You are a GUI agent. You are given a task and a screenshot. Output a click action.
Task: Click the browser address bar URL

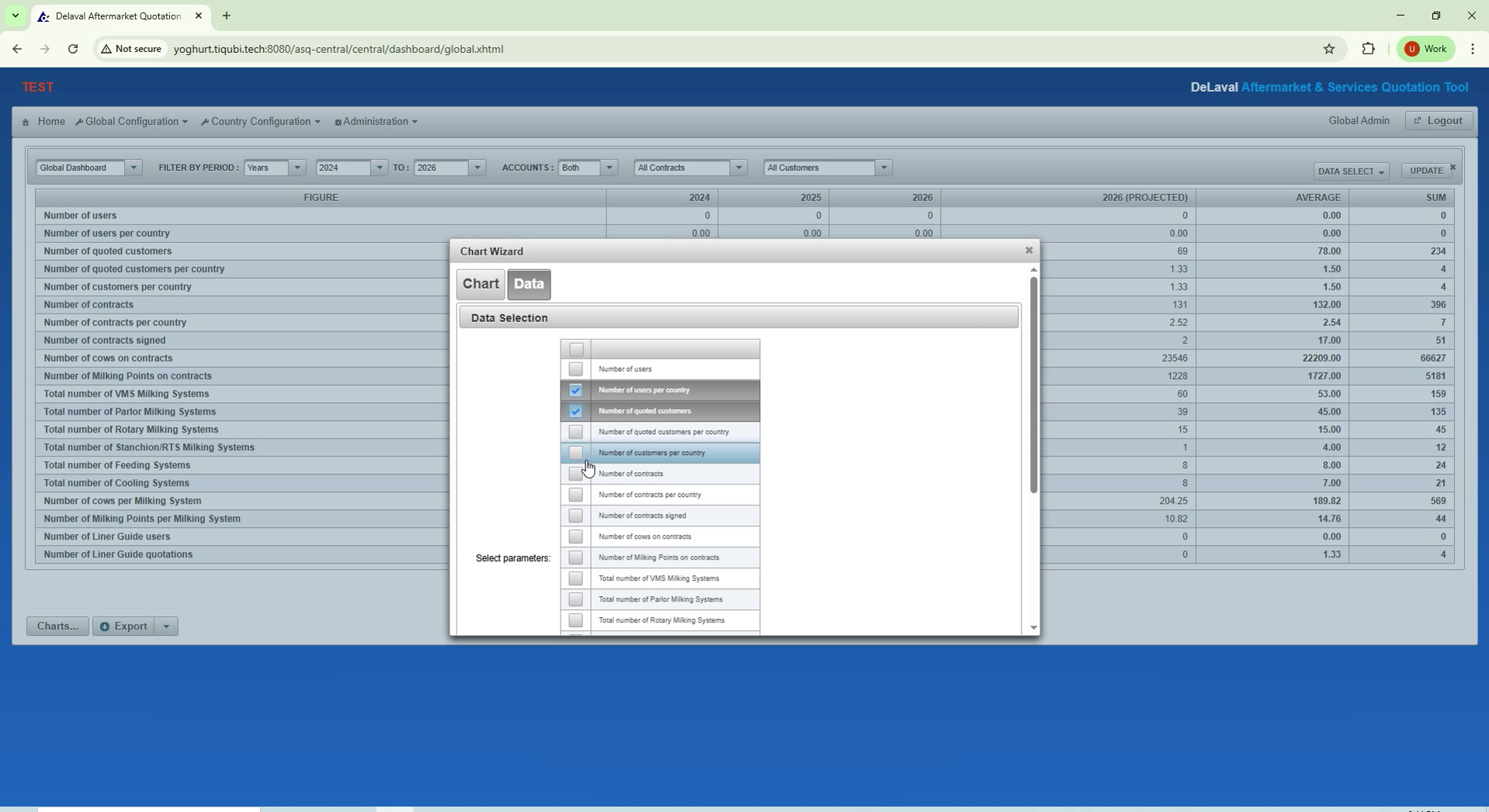point(338,49)
